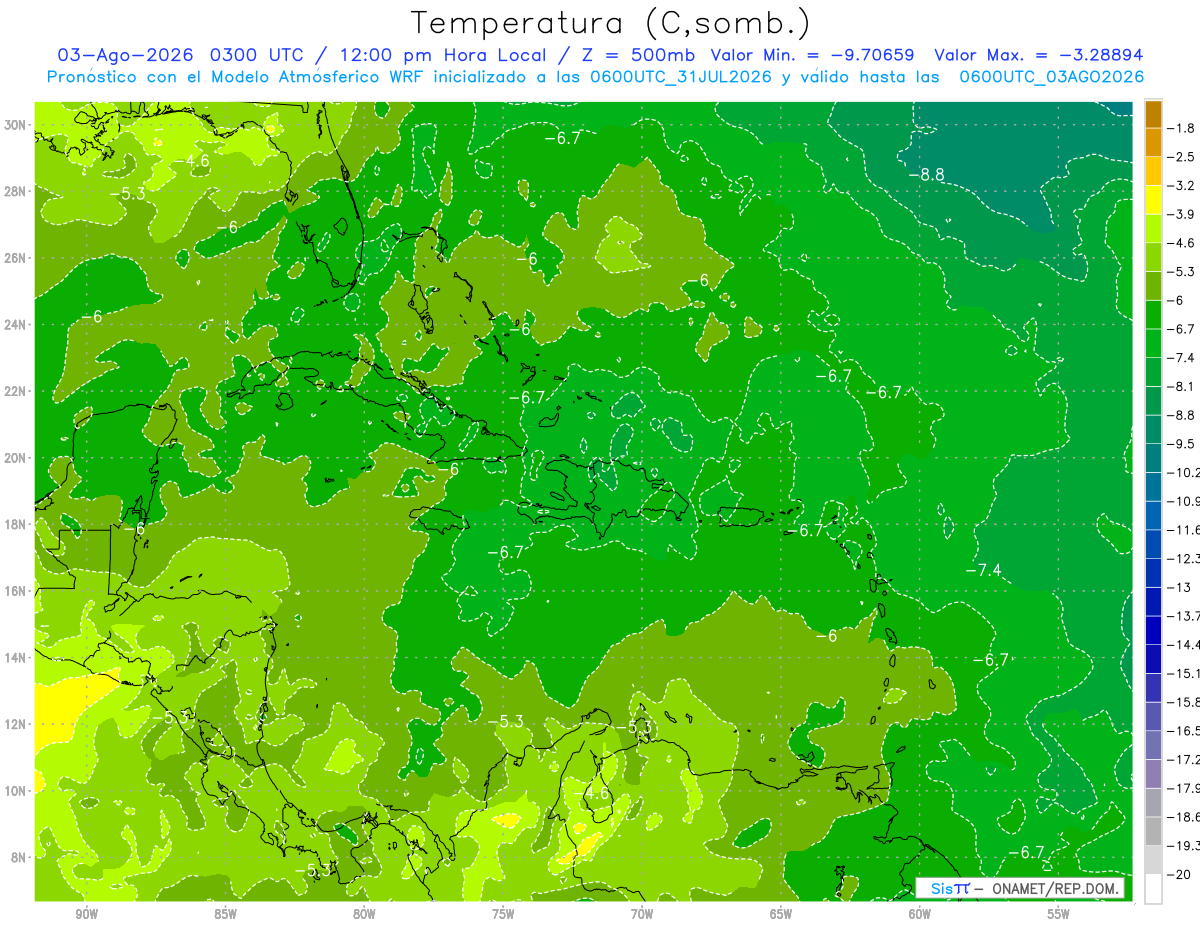Click the title 'Temperatura (C,somb.)'
Image resolution: width=1200 pixels, height=927 pixels.
coord(611,23)
